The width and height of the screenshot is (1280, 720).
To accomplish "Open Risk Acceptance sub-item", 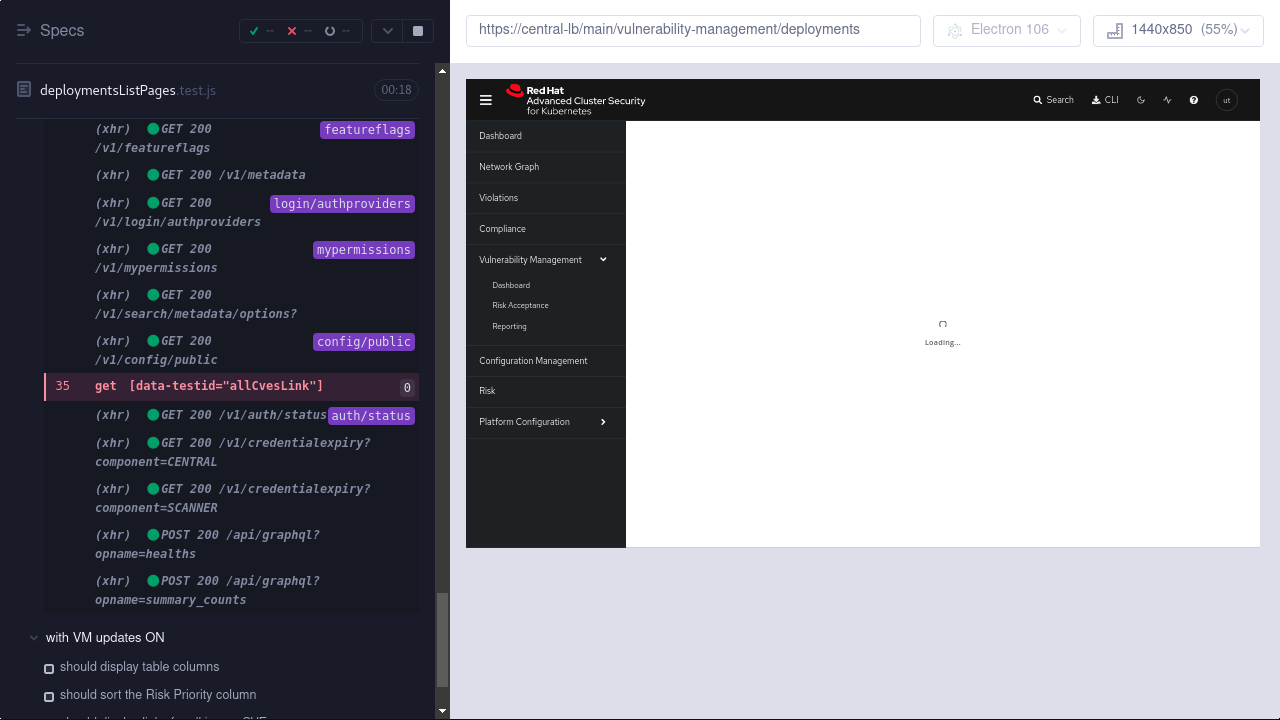I will point(520,305).
